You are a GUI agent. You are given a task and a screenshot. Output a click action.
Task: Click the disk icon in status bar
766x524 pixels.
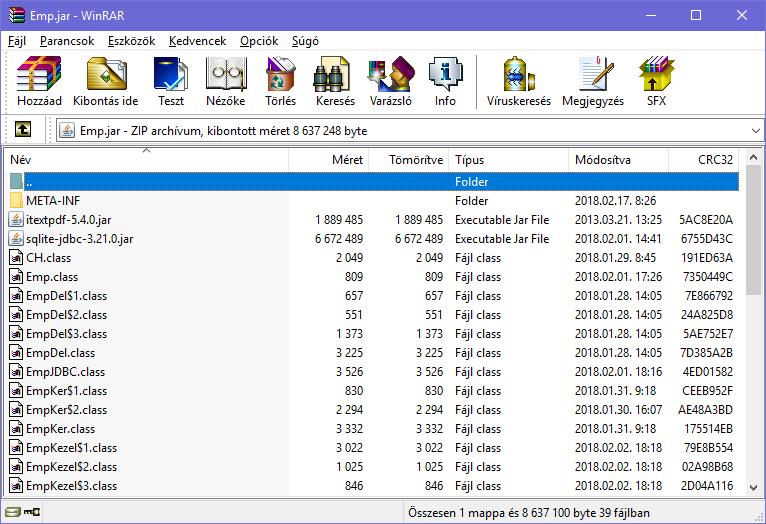click(x=13, y=512)
